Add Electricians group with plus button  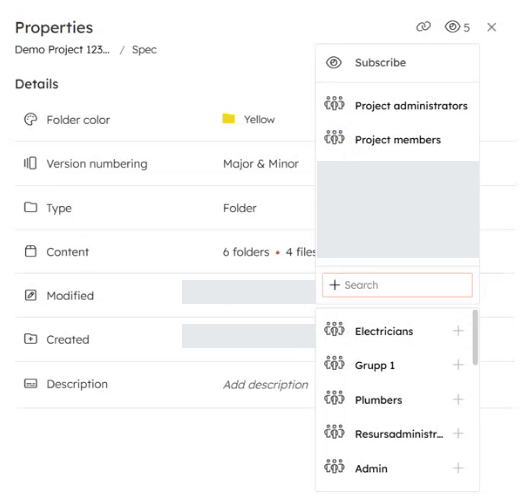[x=458, y=331]
